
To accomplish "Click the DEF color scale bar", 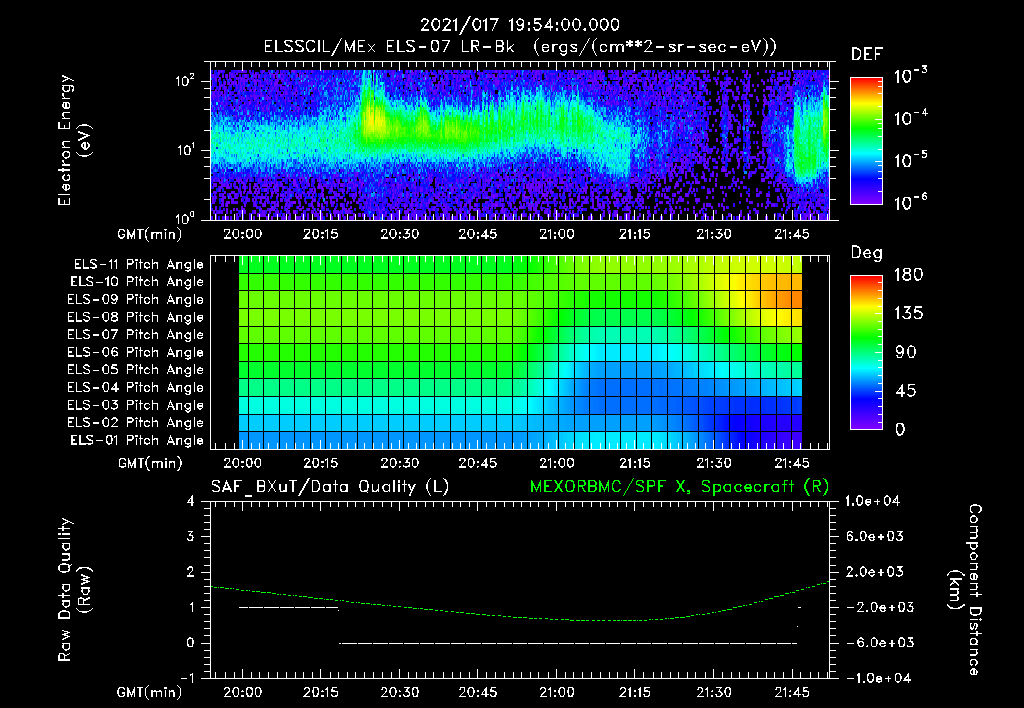I will [866, 141].
